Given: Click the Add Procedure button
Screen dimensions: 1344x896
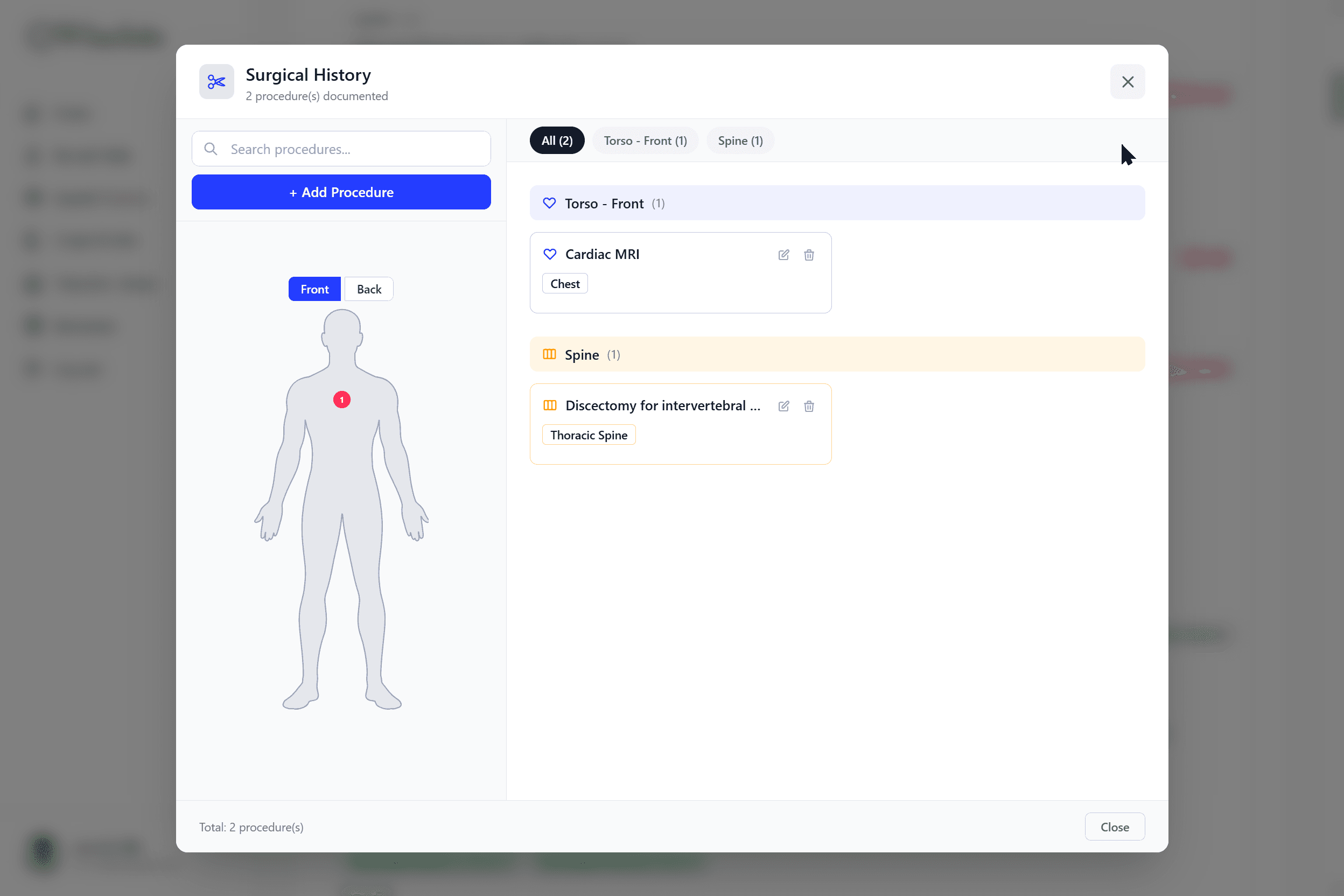Looking at the screenshot, I should click(340, 192).
